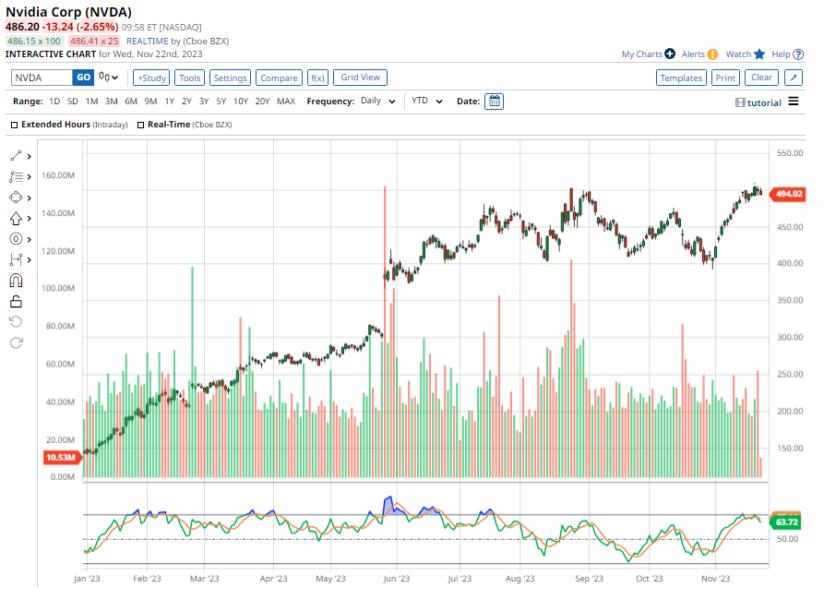The image size is (824, 600).
Task: Click the 10.53M volume marker
Action: click(x=63, y=458)
